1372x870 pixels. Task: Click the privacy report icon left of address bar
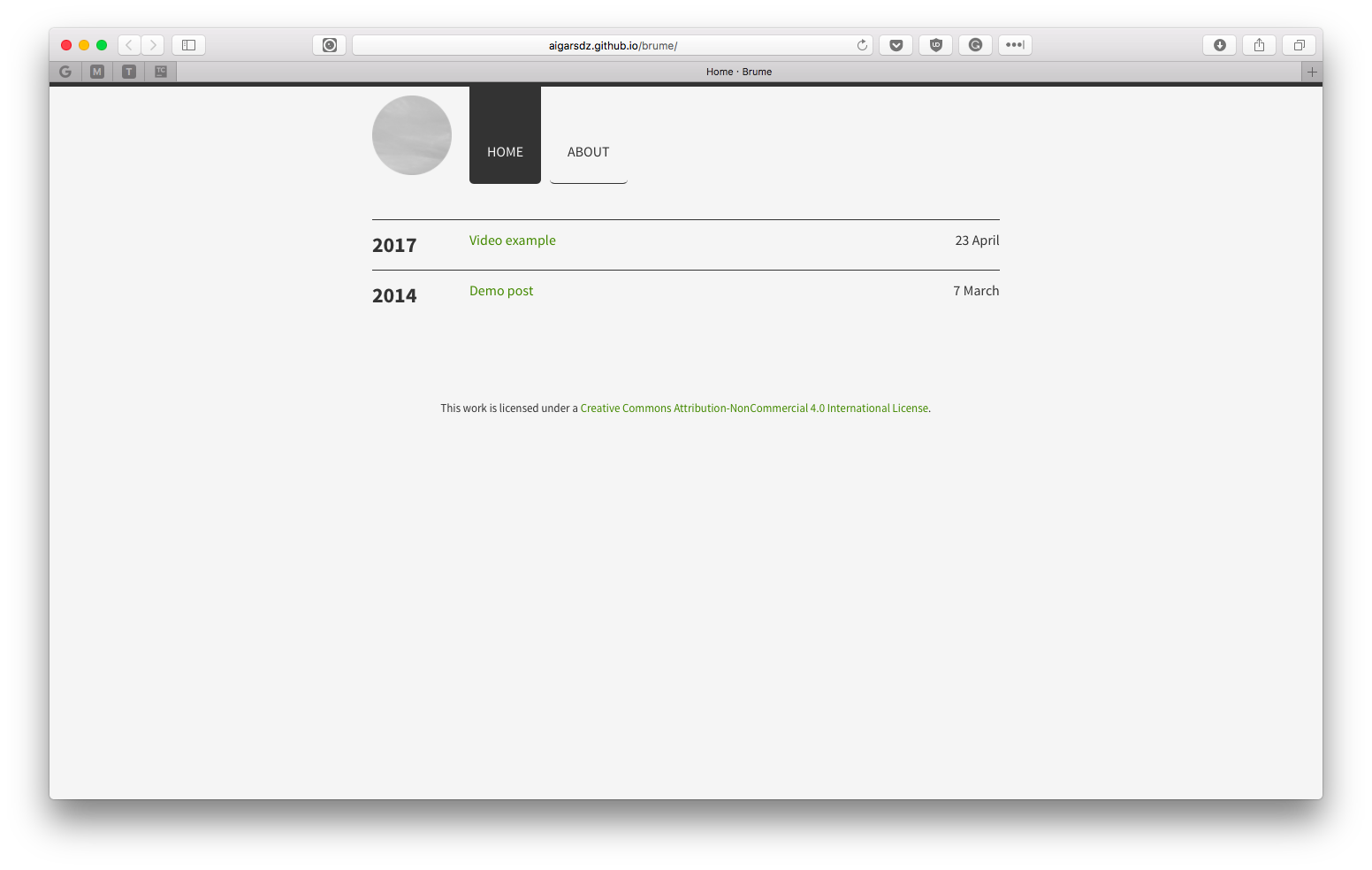point(329,45)
